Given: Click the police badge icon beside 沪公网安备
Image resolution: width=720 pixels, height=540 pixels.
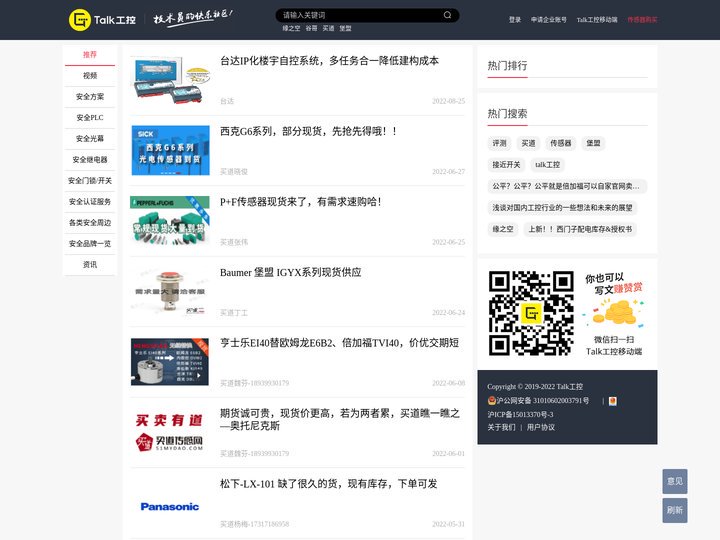Looking at the screenshot, I should pos(492,400).
